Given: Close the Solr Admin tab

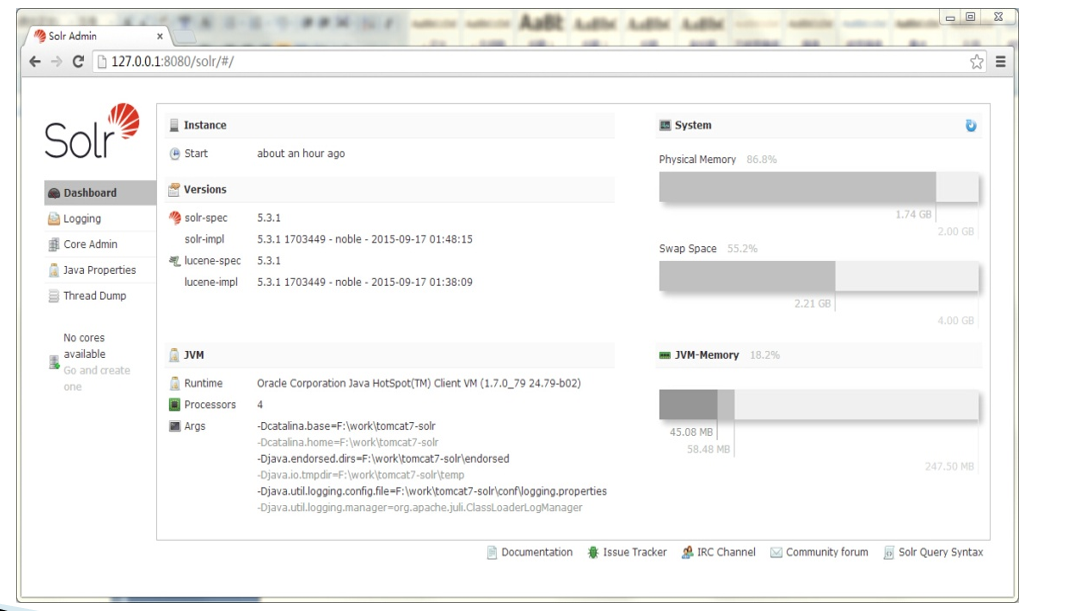Looking at the screenshot, I should 160,36.
